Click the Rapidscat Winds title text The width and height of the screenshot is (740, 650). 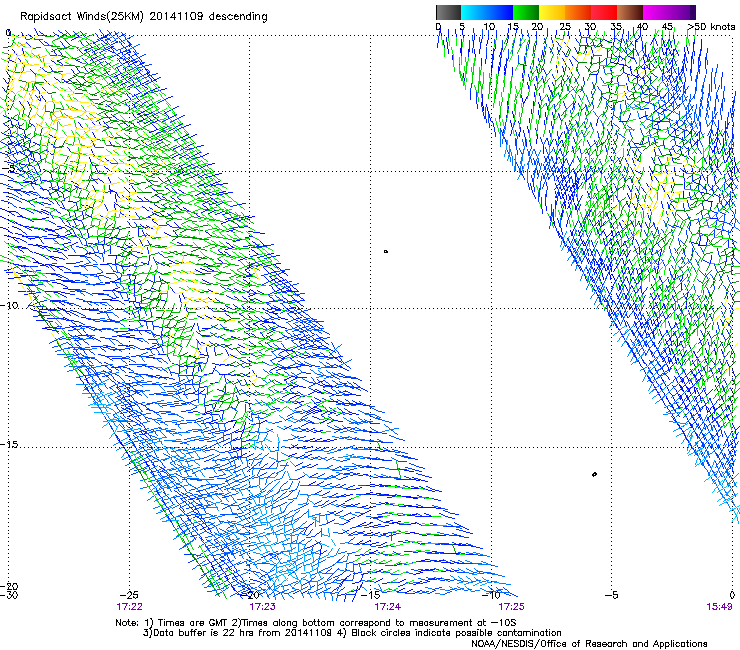(143, 17)
